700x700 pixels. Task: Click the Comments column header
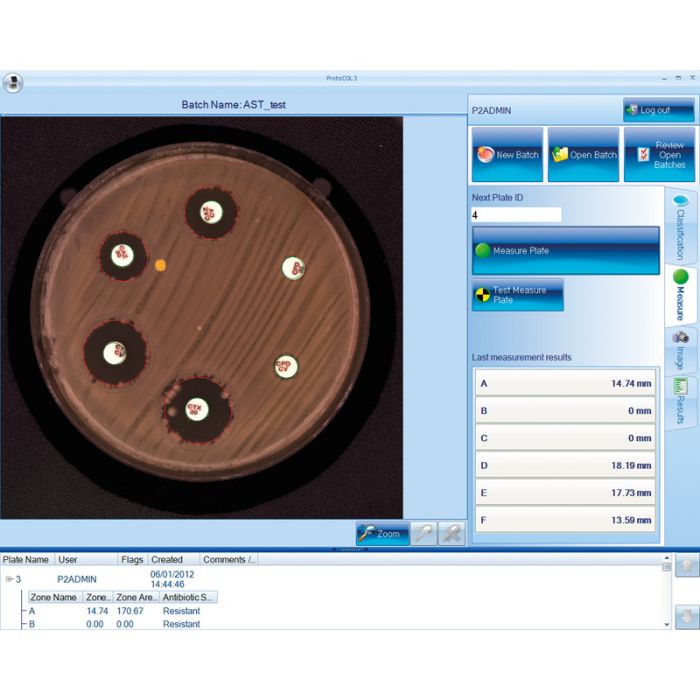[x=229, y=559]
